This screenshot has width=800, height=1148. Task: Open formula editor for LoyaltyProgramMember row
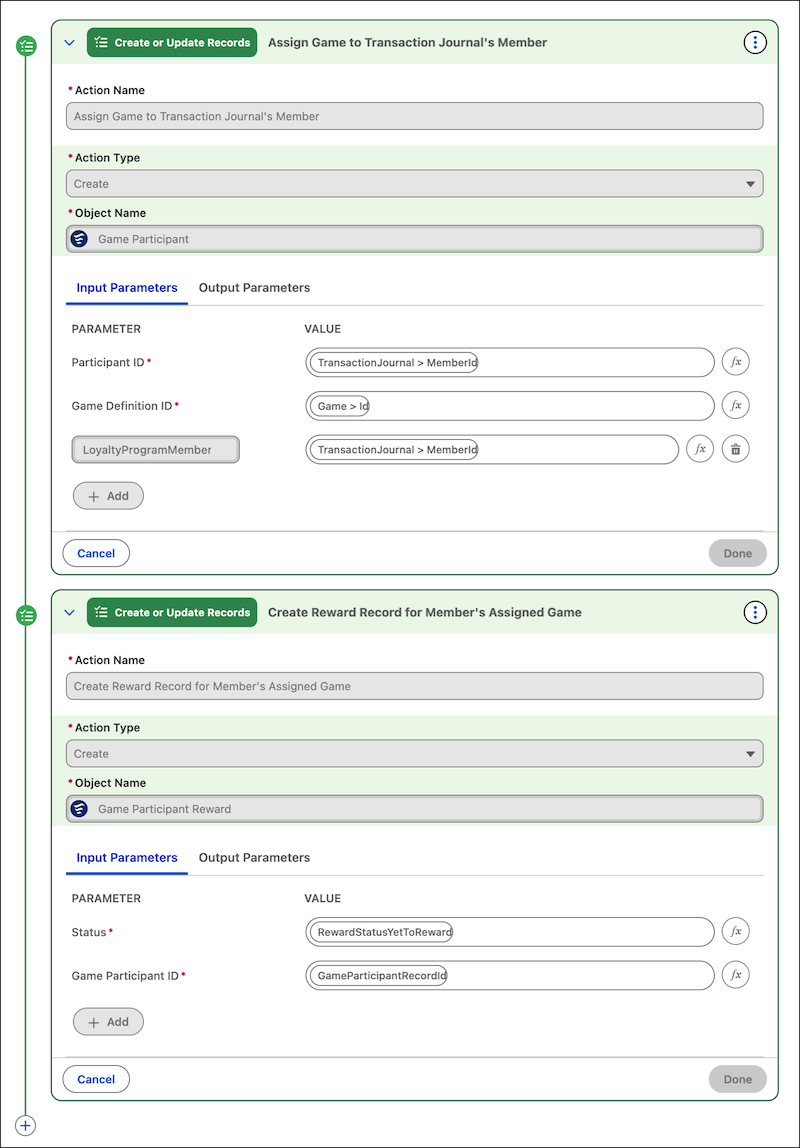700,449
